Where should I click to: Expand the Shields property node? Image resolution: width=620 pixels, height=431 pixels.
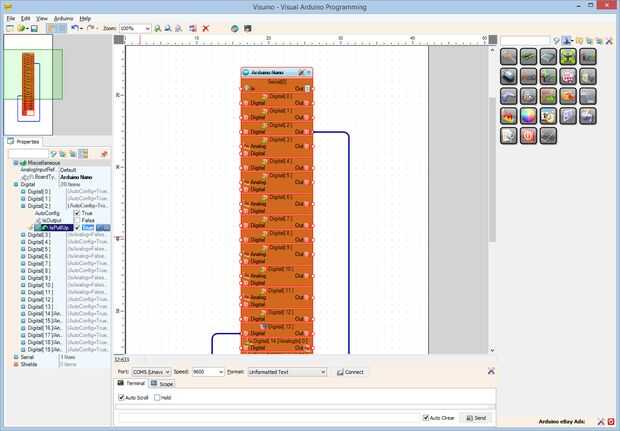[16, 364]
